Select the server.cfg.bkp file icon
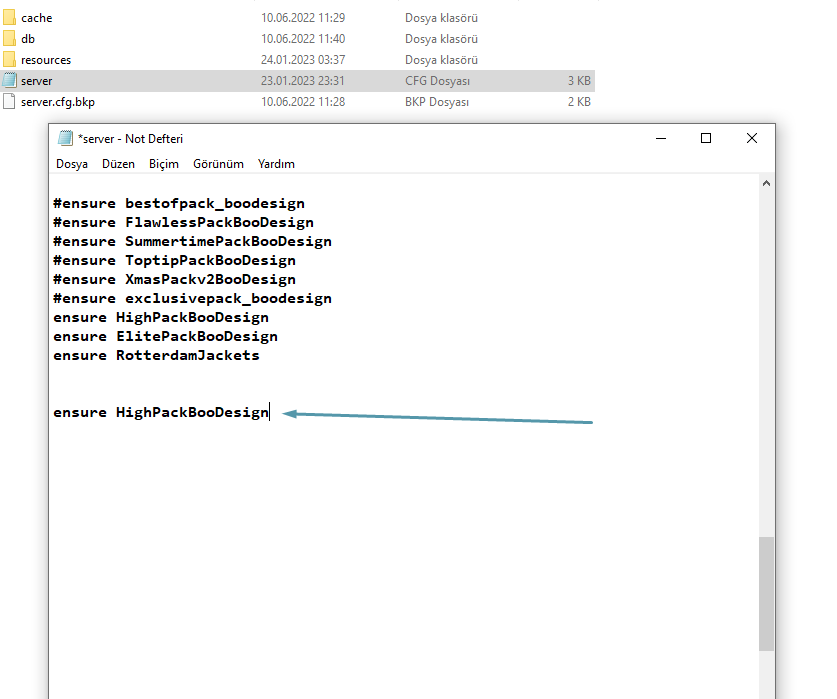The image size is (837, 699). coord(10,102)
